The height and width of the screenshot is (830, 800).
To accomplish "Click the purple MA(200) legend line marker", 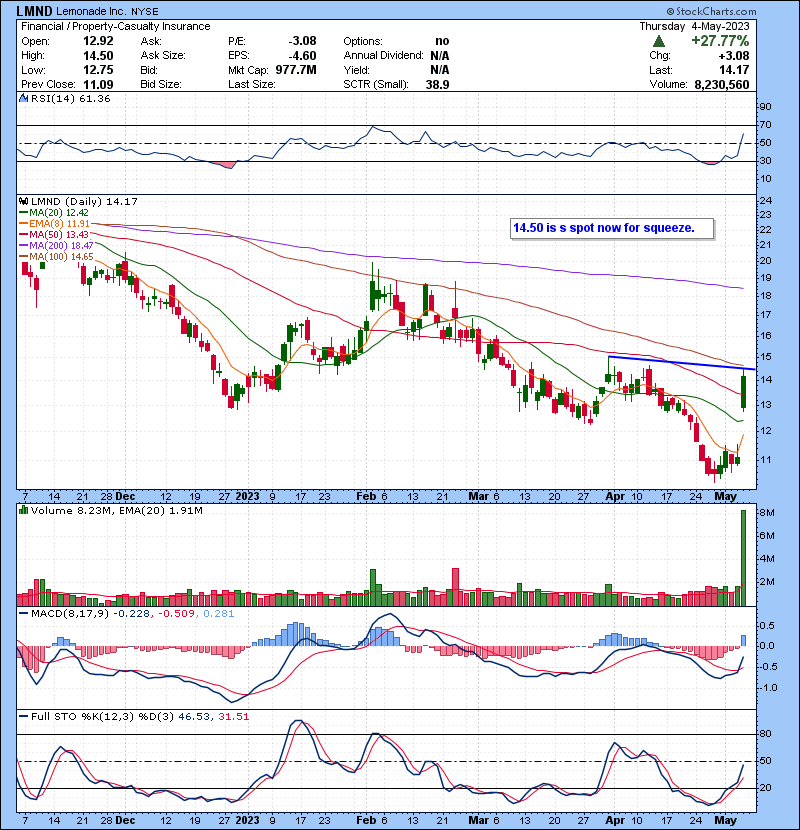I will (23, 246).
